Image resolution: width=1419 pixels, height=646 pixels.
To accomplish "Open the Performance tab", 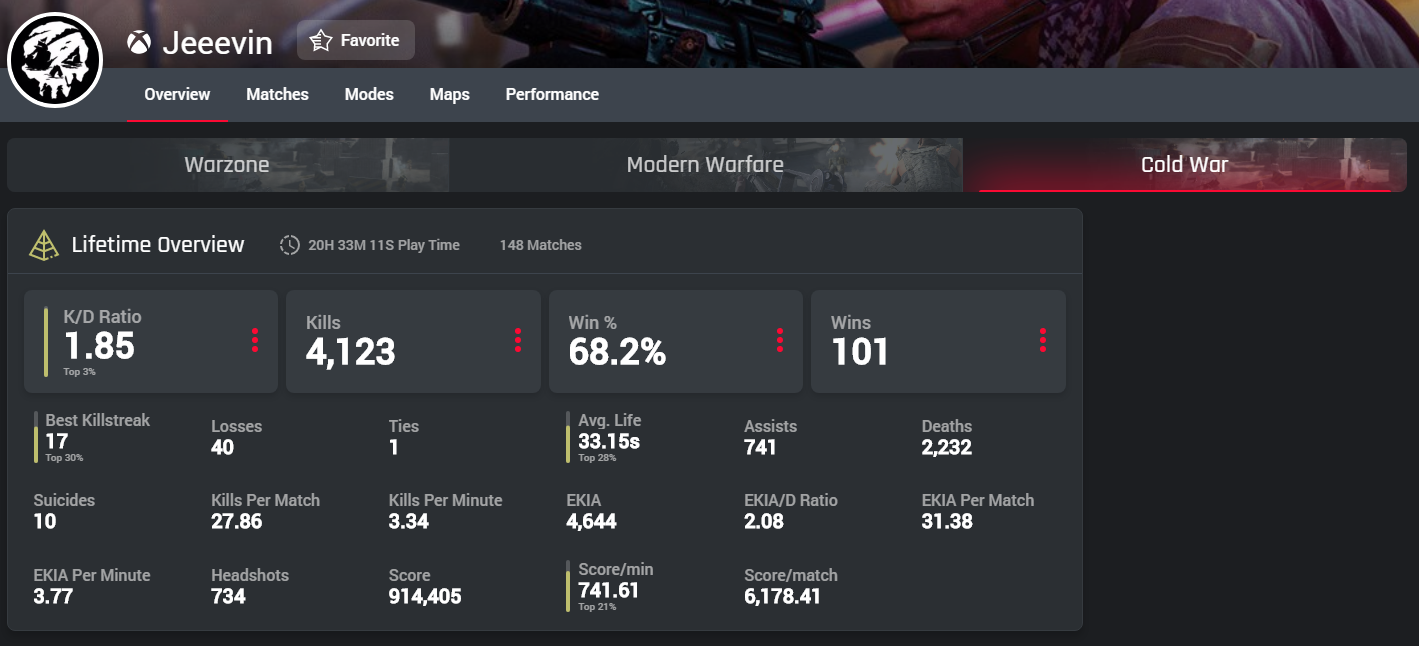I will pos(552,95).
